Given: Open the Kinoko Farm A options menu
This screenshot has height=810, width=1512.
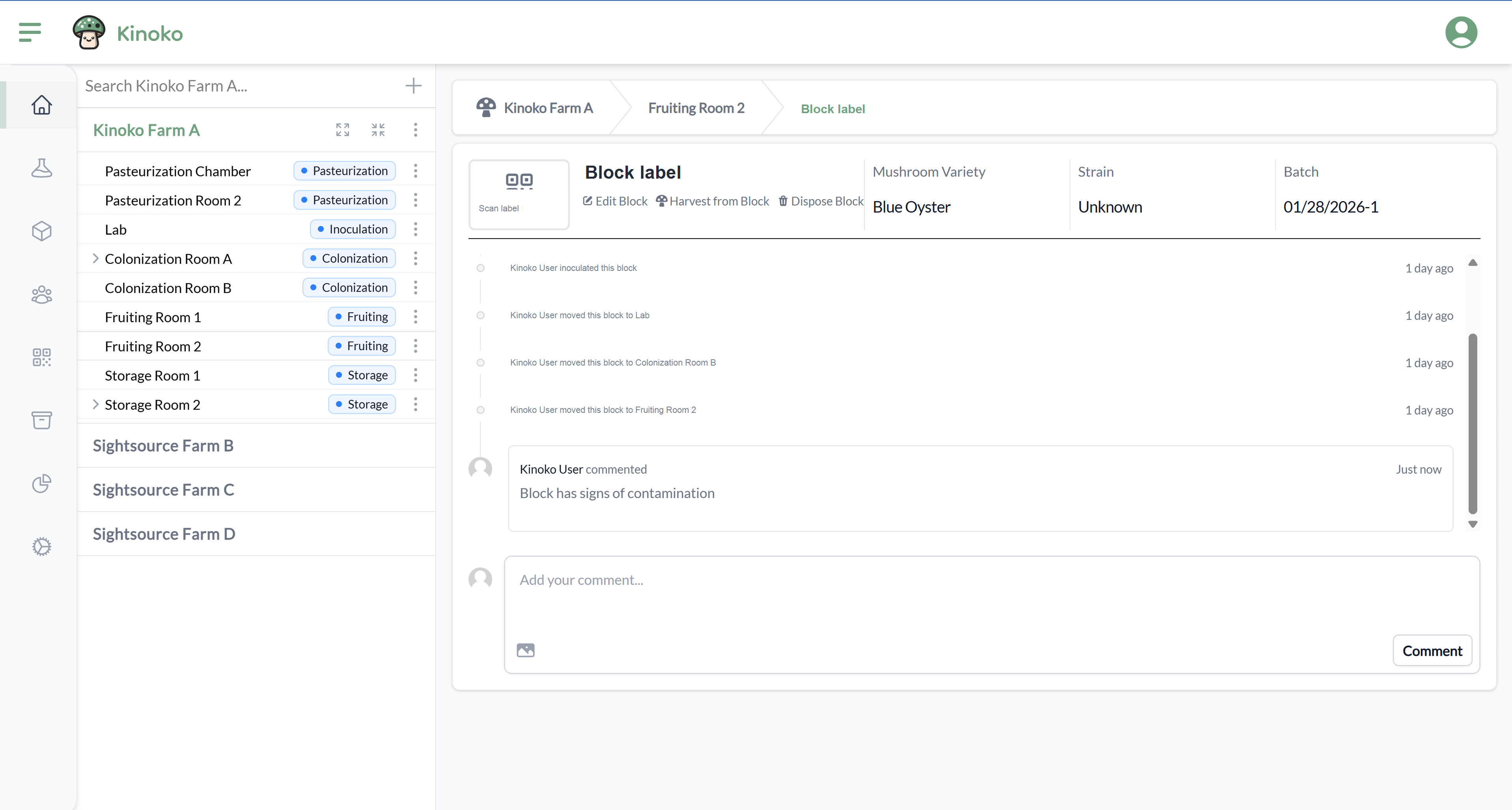Looking at the screenshot, I should tap(416, 130).
